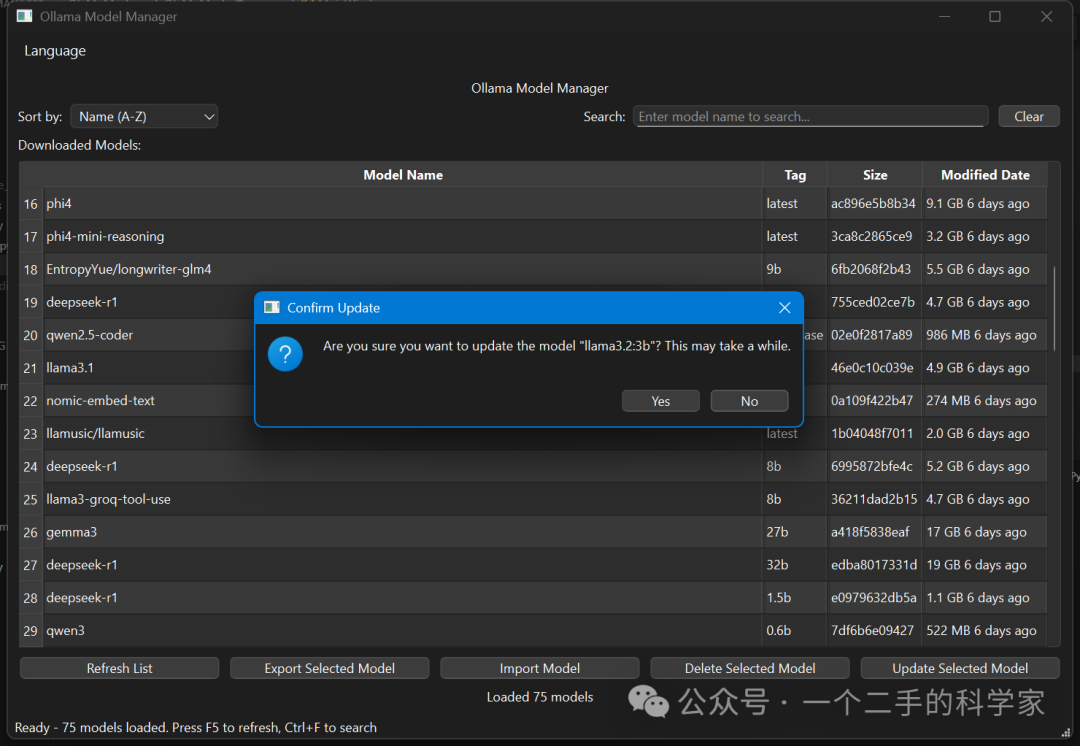Click the 32b tag cell
The image size is (1080, 746).
coord(795,565)
